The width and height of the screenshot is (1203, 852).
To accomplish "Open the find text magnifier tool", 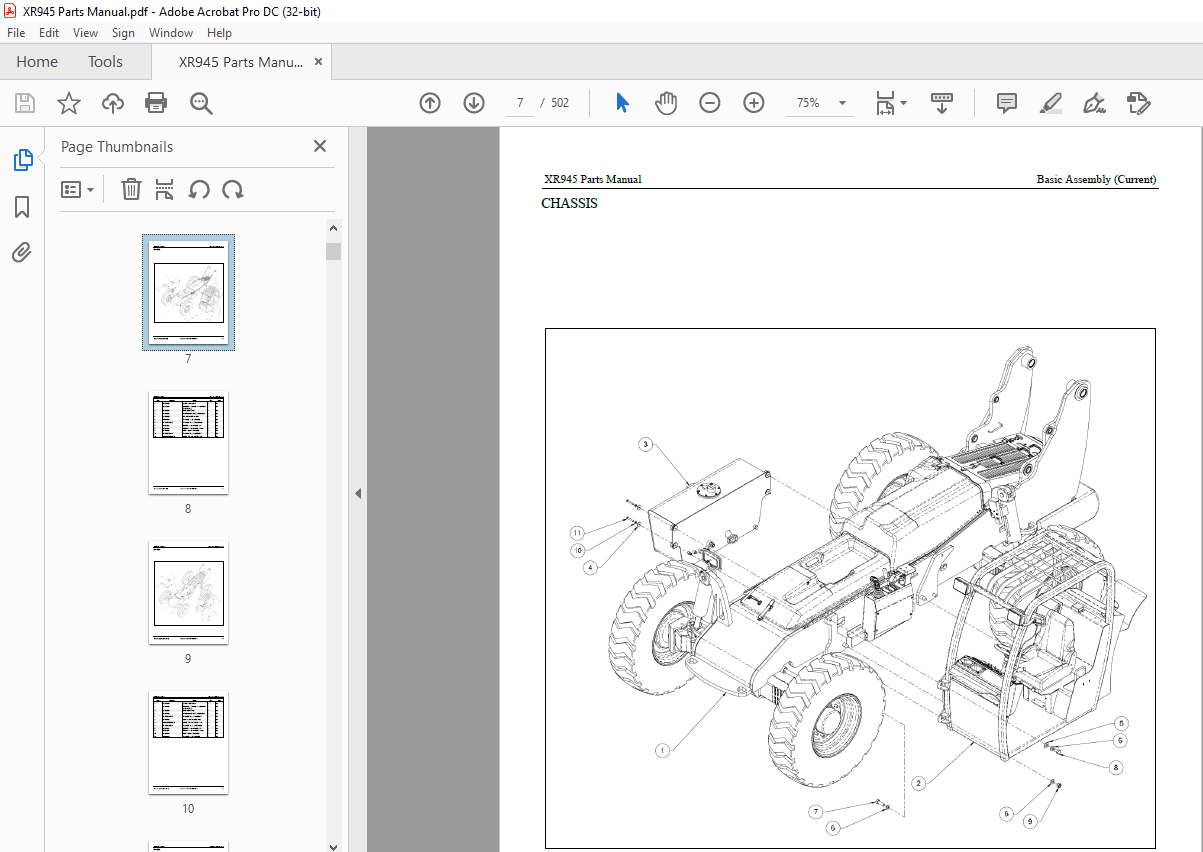I will (x=201, y=103).
